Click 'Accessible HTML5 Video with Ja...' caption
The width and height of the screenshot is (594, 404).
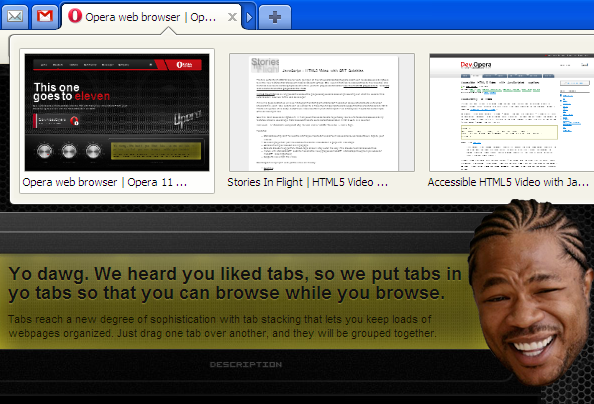coord(508,182)
